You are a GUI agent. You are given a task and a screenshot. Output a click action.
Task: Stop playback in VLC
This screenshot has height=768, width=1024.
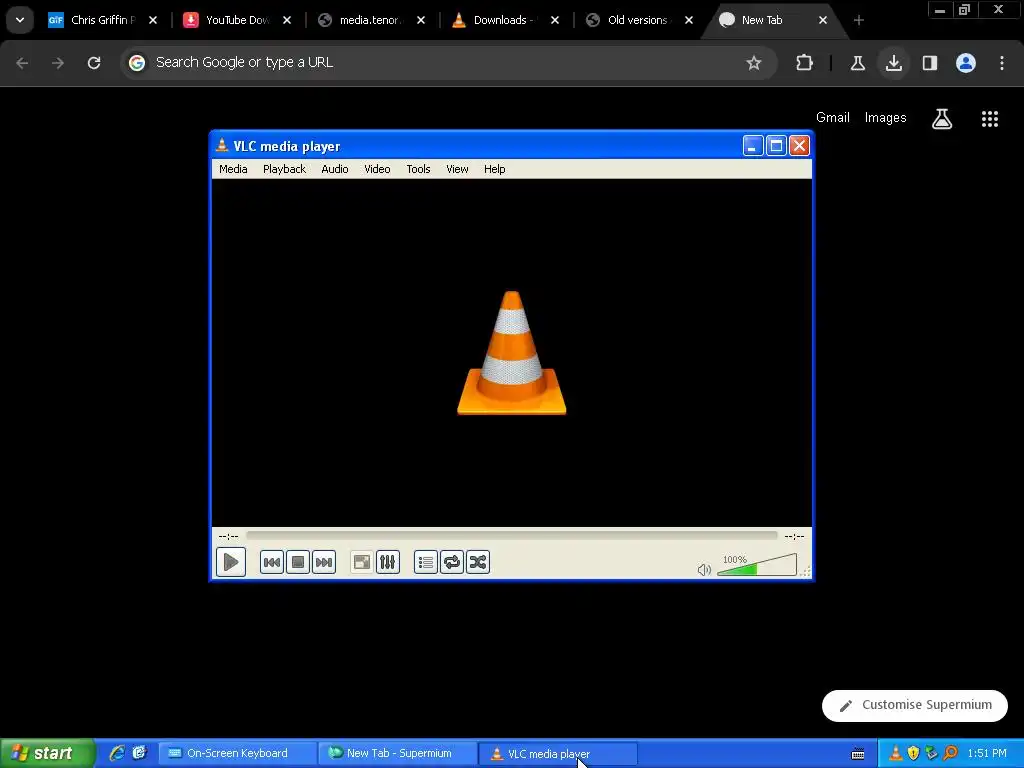[x=298, y=562]
